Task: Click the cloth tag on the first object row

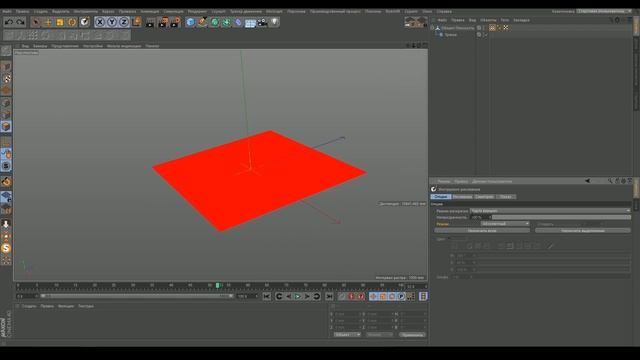Action: point(493,28)
